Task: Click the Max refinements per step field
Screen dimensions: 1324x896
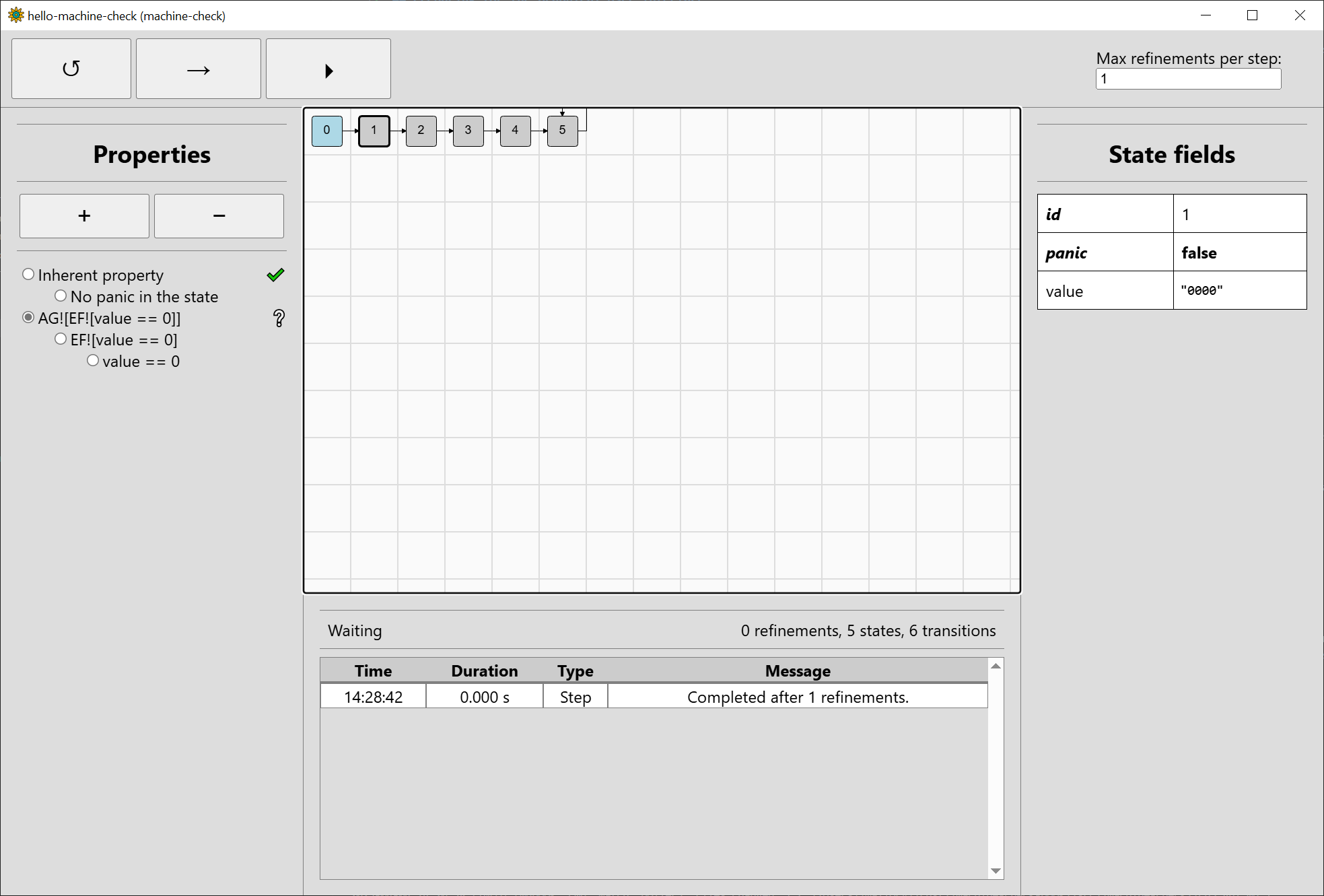Action: click(1188, 79)
